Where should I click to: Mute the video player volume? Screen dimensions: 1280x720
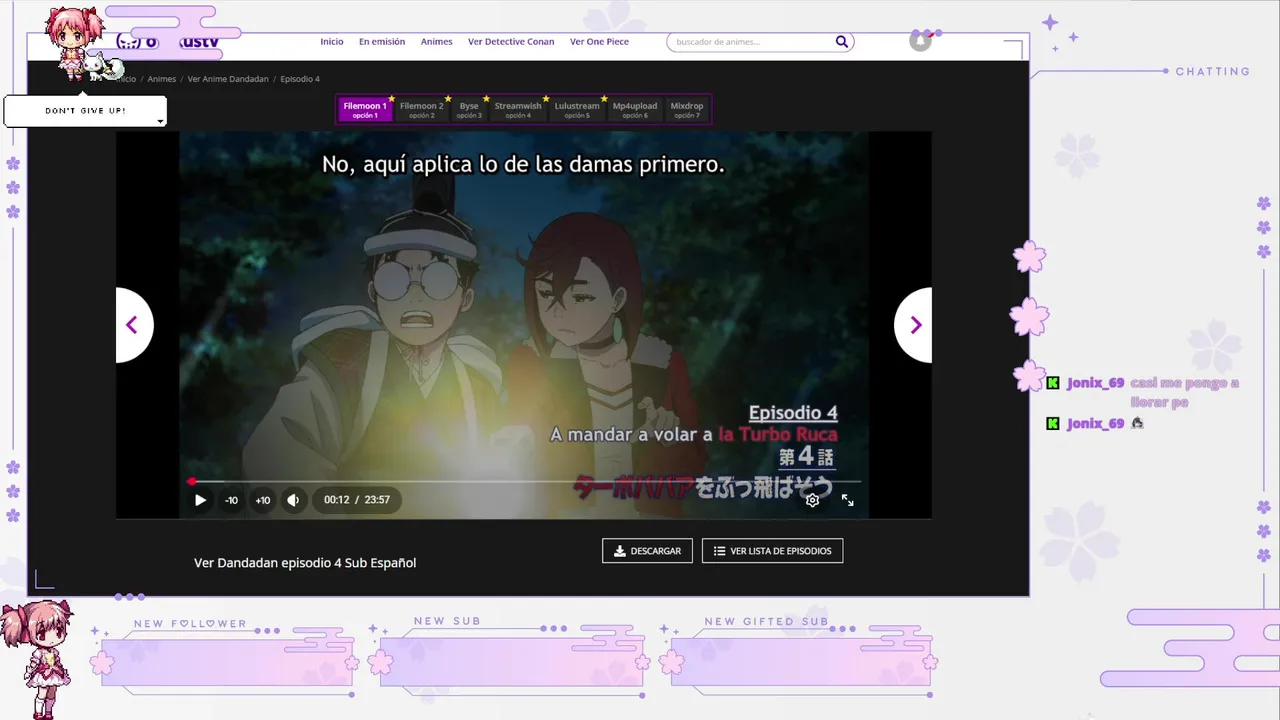(x=293, y=500)
